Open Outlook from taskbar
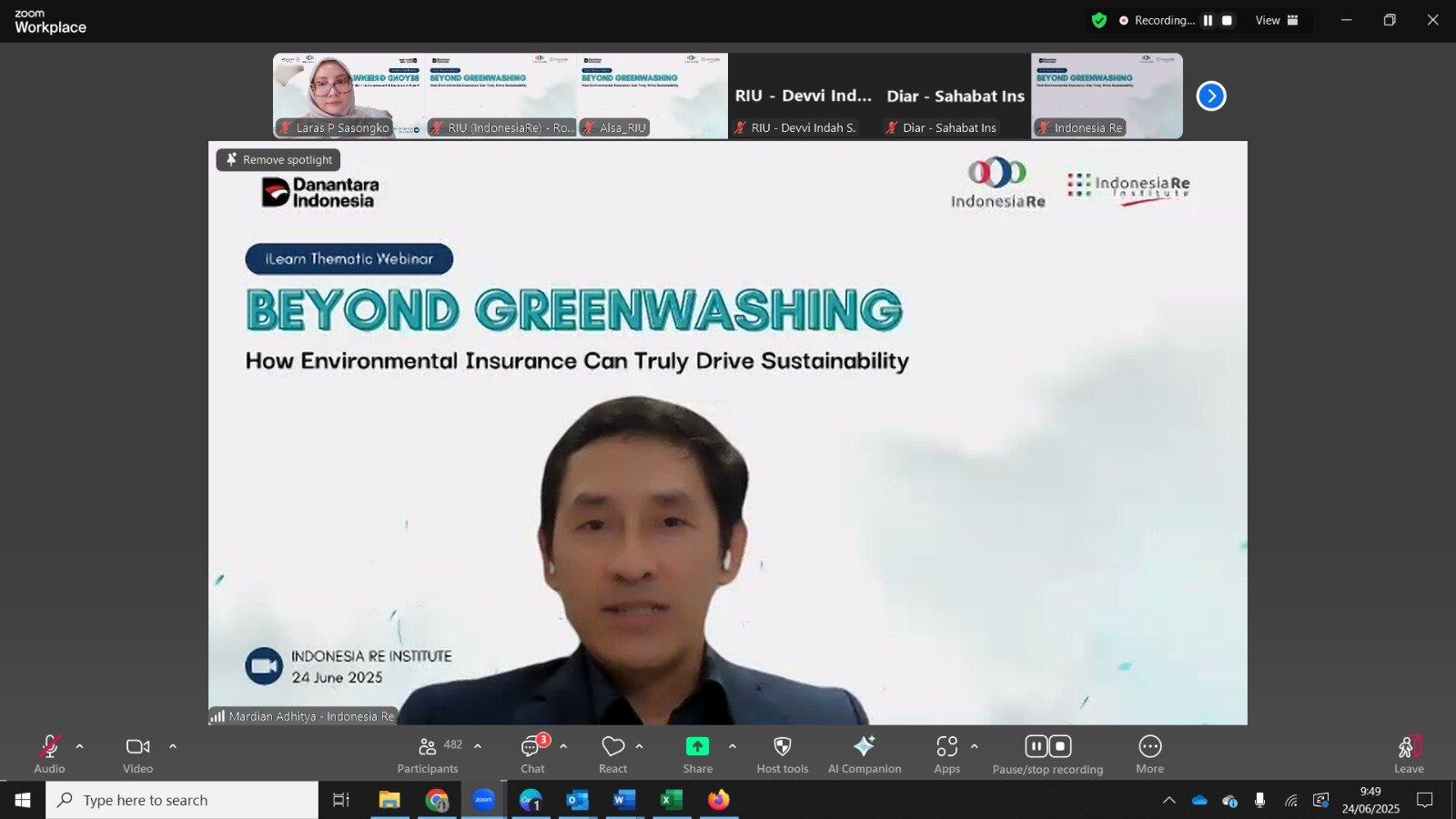This screenshot has height=819, width=1456. coord(577,800)
